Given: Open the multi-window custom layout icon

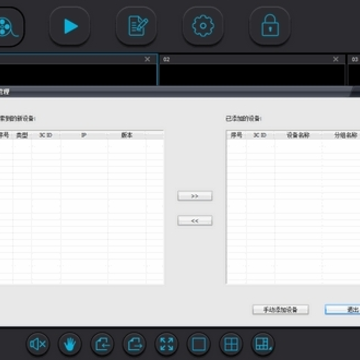Looking at the screenshot, I should coord(262,344).
